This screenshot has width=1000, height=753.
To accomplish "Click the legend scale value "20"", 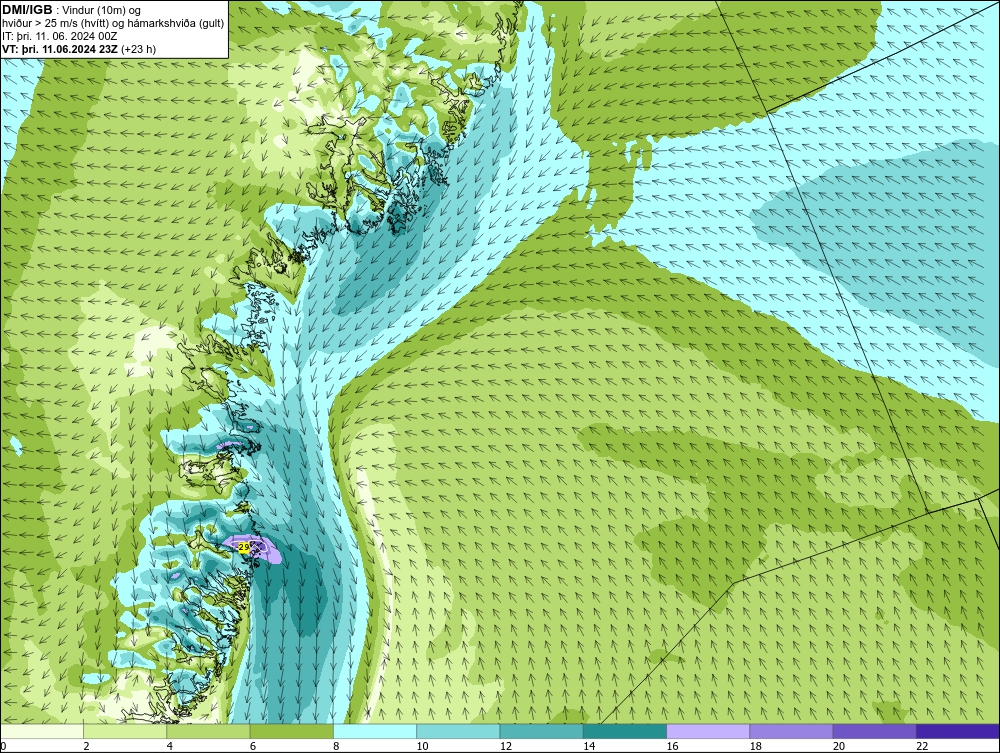I will click(x=839, y=747).
